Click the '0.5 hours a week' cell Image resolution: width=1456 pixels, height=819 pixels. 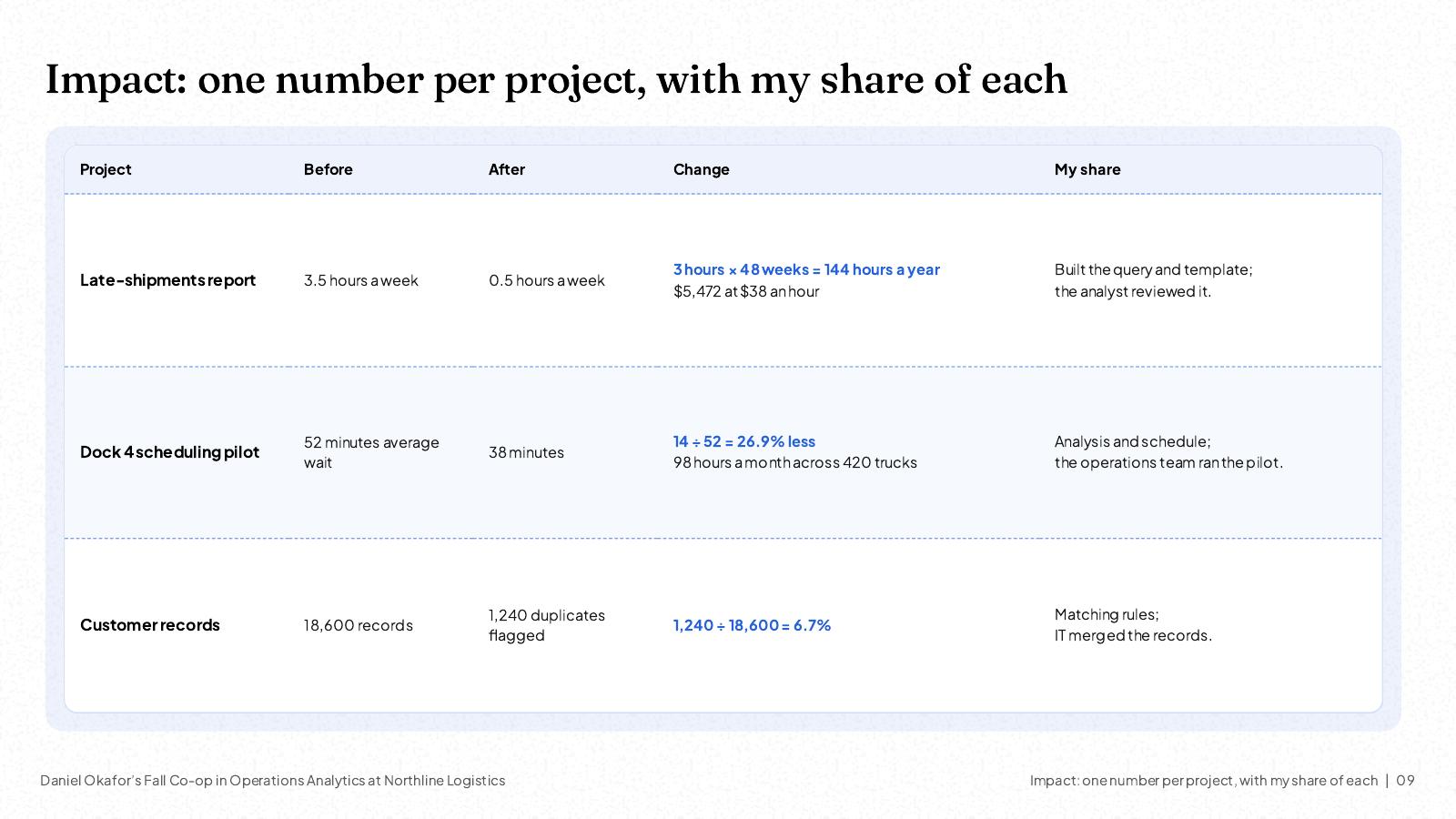[547, 280]
